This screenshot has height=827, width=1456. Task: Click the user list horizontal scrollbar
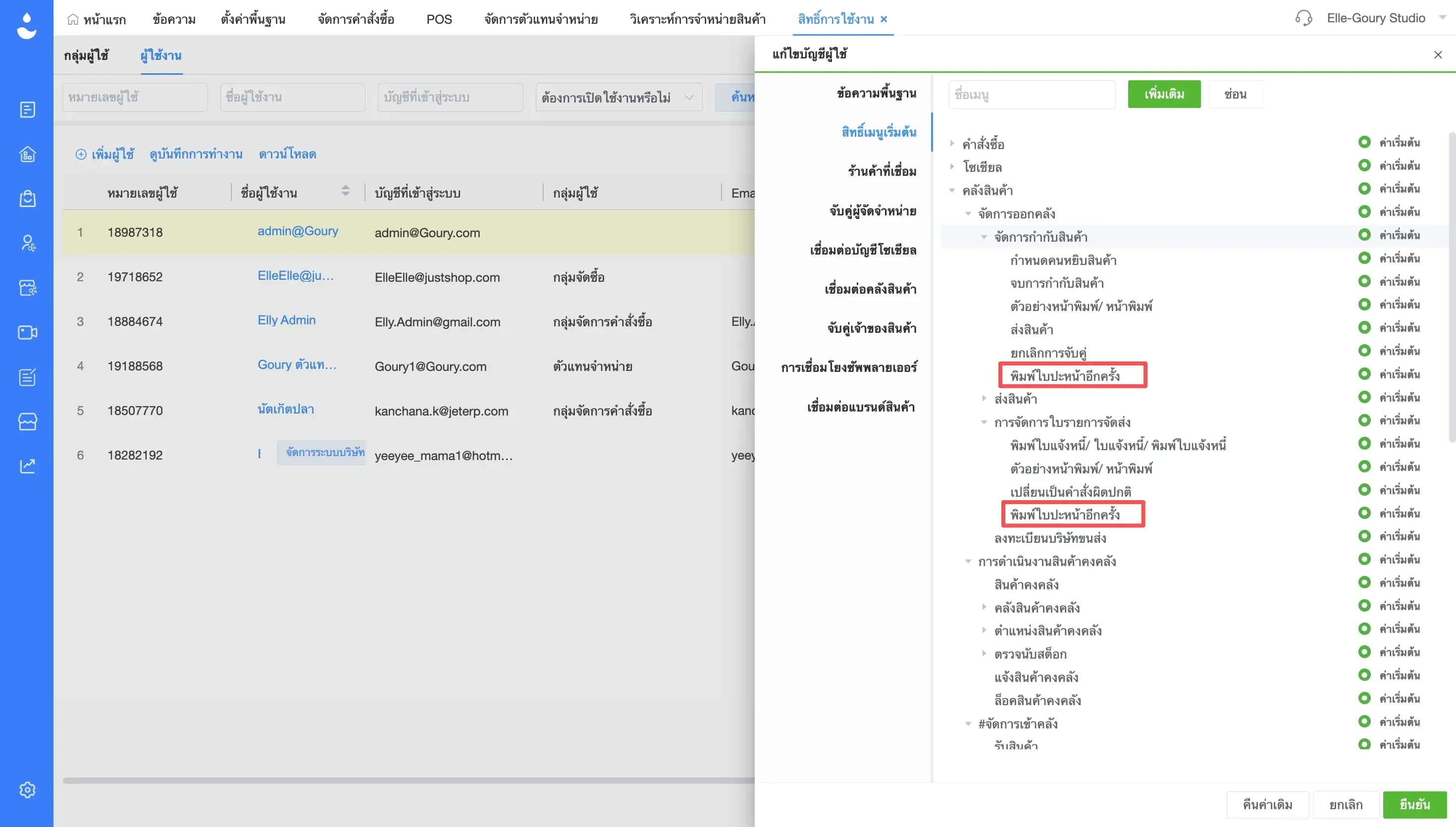(x=408, y=780)
